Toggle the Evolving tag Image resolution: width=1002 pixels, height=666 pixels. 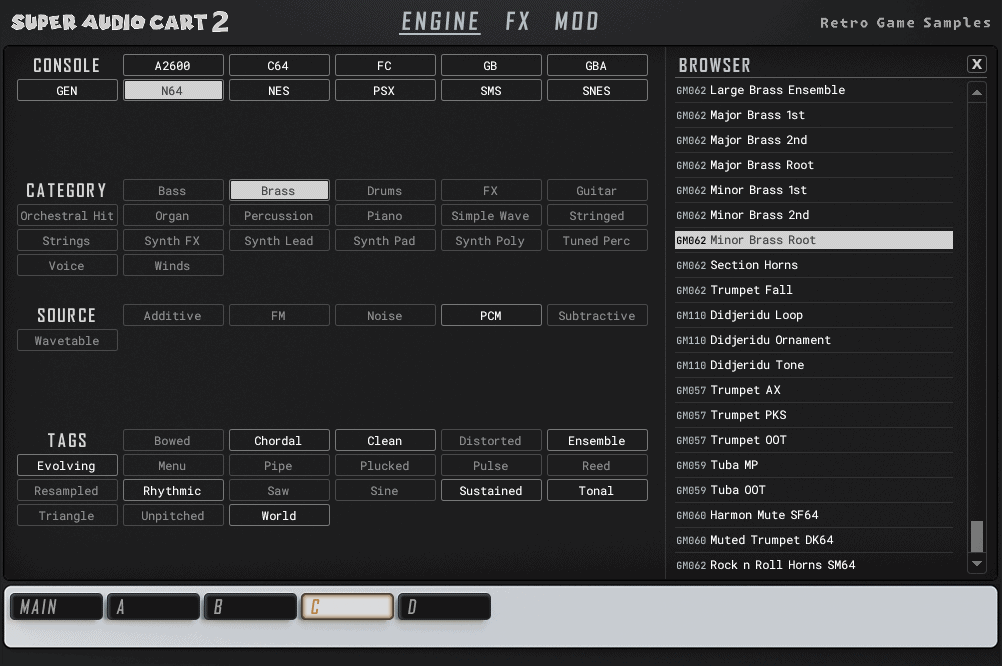pyautogui.click(x=67, y=465)
